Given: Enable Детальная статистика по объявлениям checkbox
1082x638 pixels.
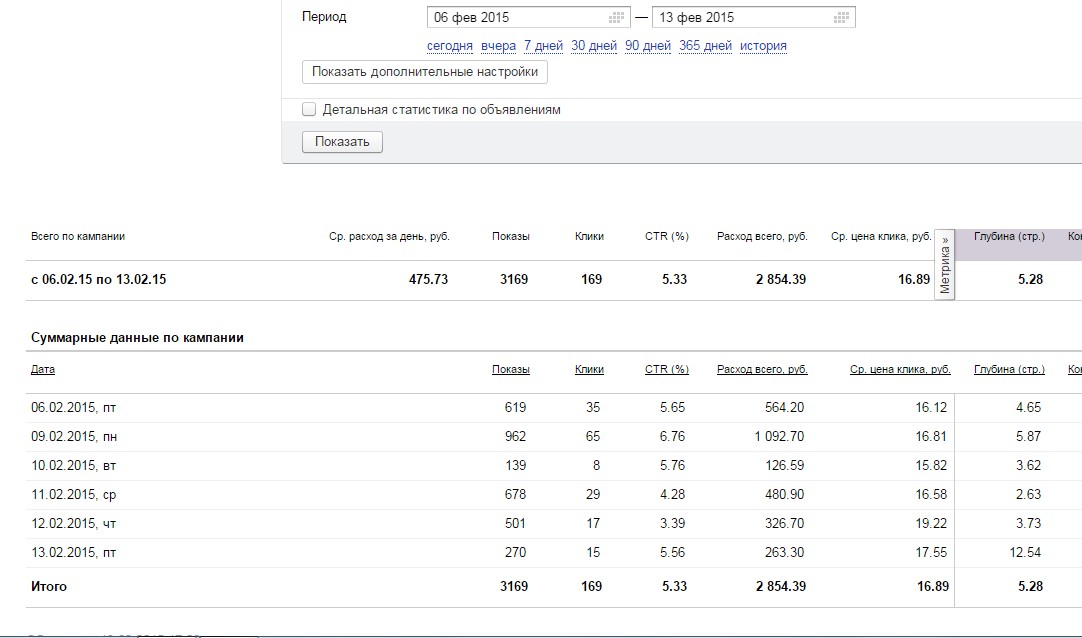Looking at the screenshot, I should [310, 109].
